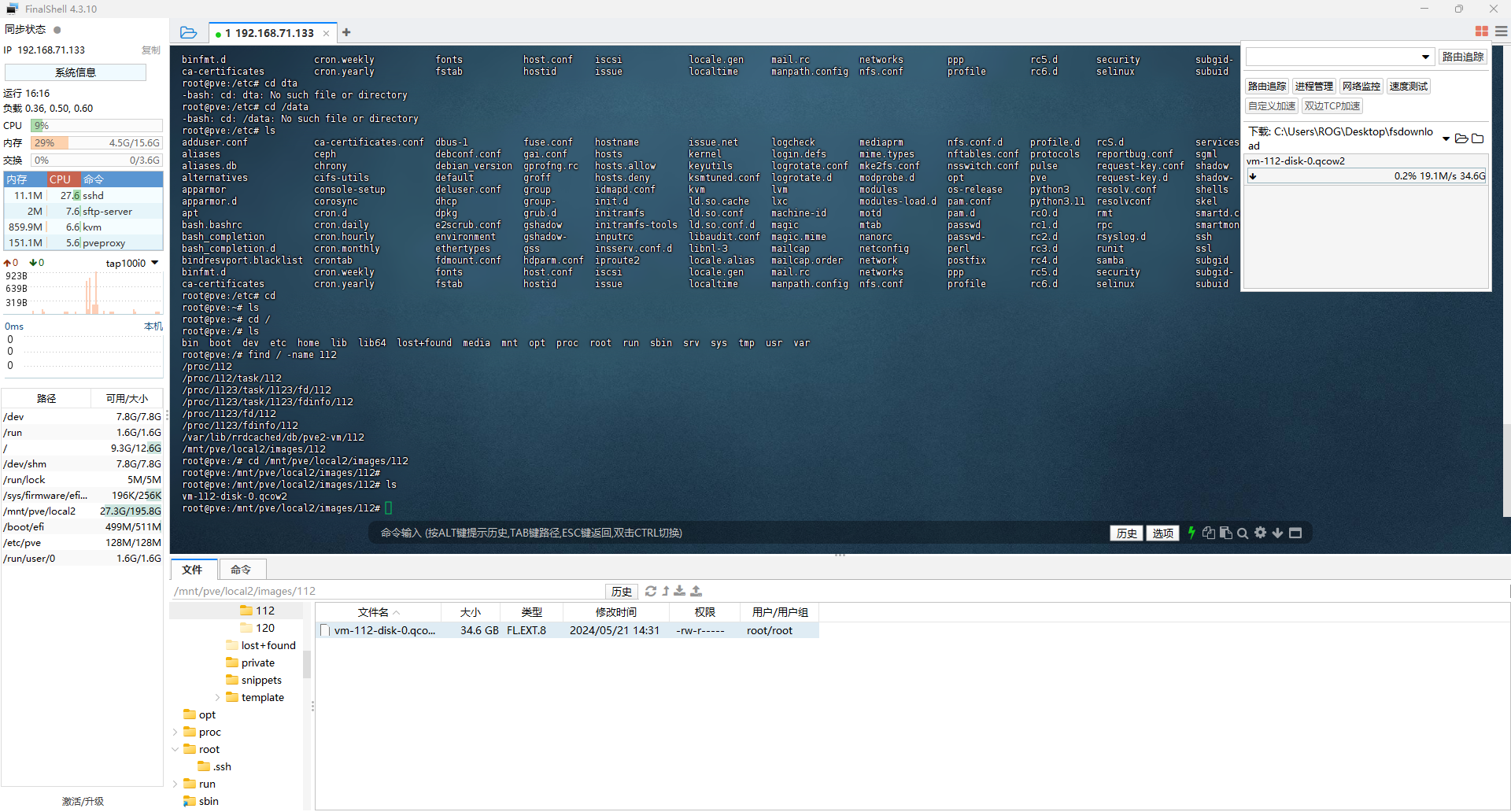Click the down-arrow icon in terminal toolbar
The image size is (1511, 812).
[1277, 533]
